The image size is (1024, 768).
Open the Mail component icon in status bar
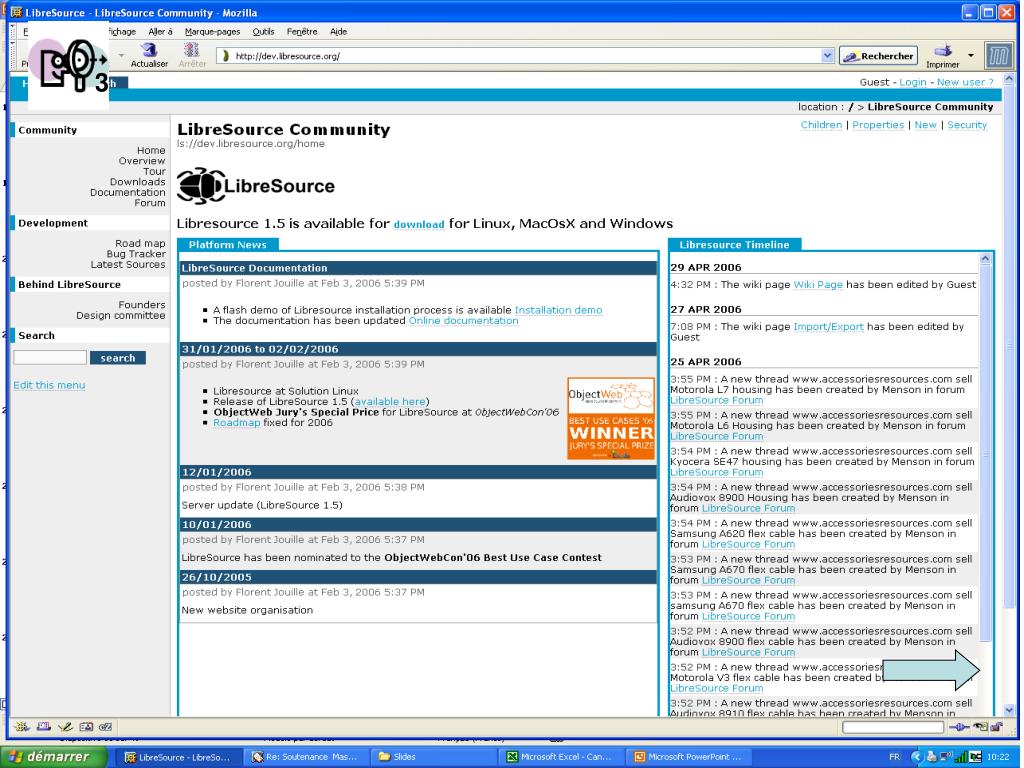pyautogui.click(x=44, y=726)
